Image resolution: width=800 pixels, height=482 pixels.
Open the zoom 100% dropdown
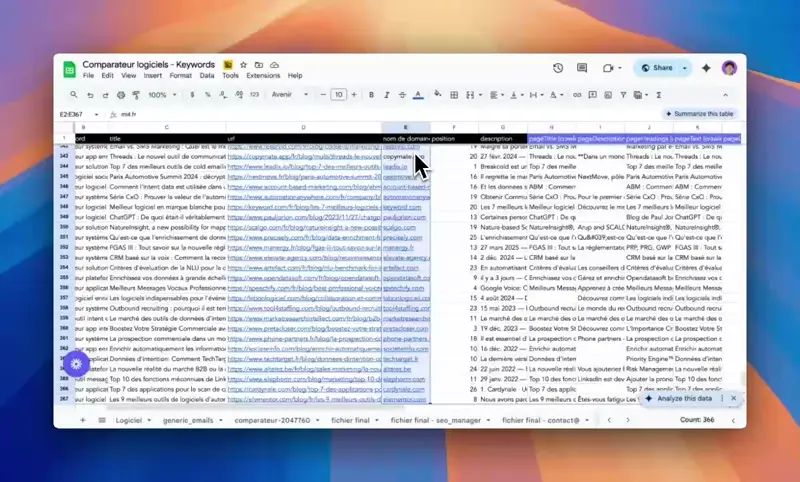pyautogui.click(x=162, y=95)
